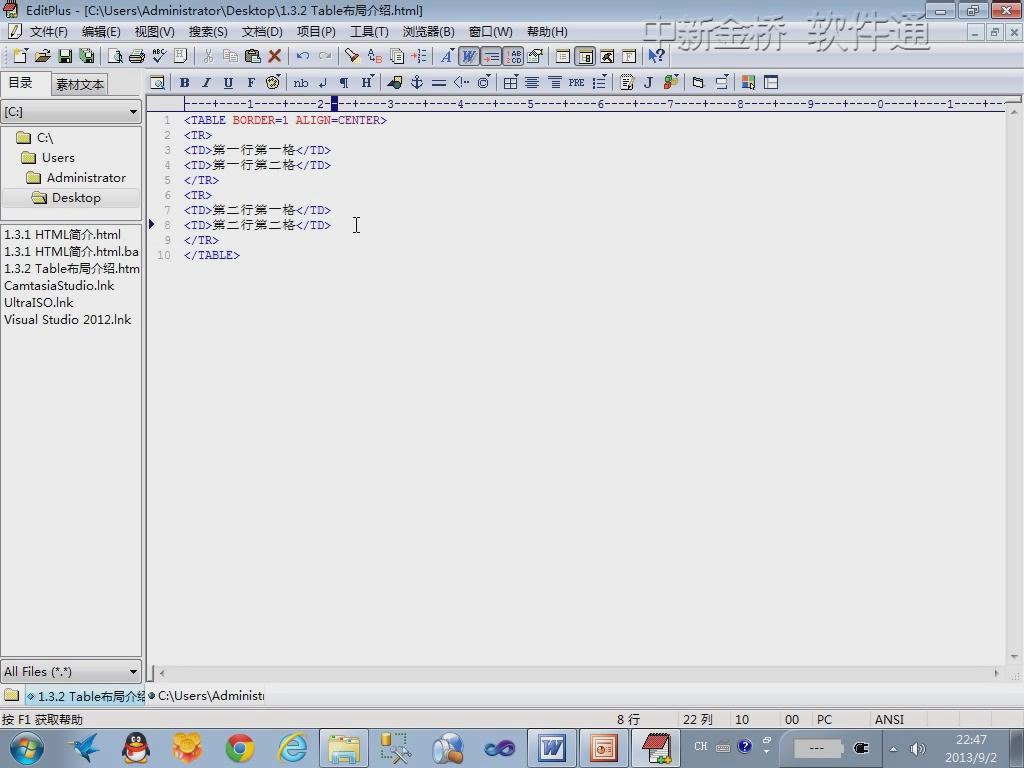1024x768 pixels.
Task: Select the Desktop folder
Action: [76, 198]
